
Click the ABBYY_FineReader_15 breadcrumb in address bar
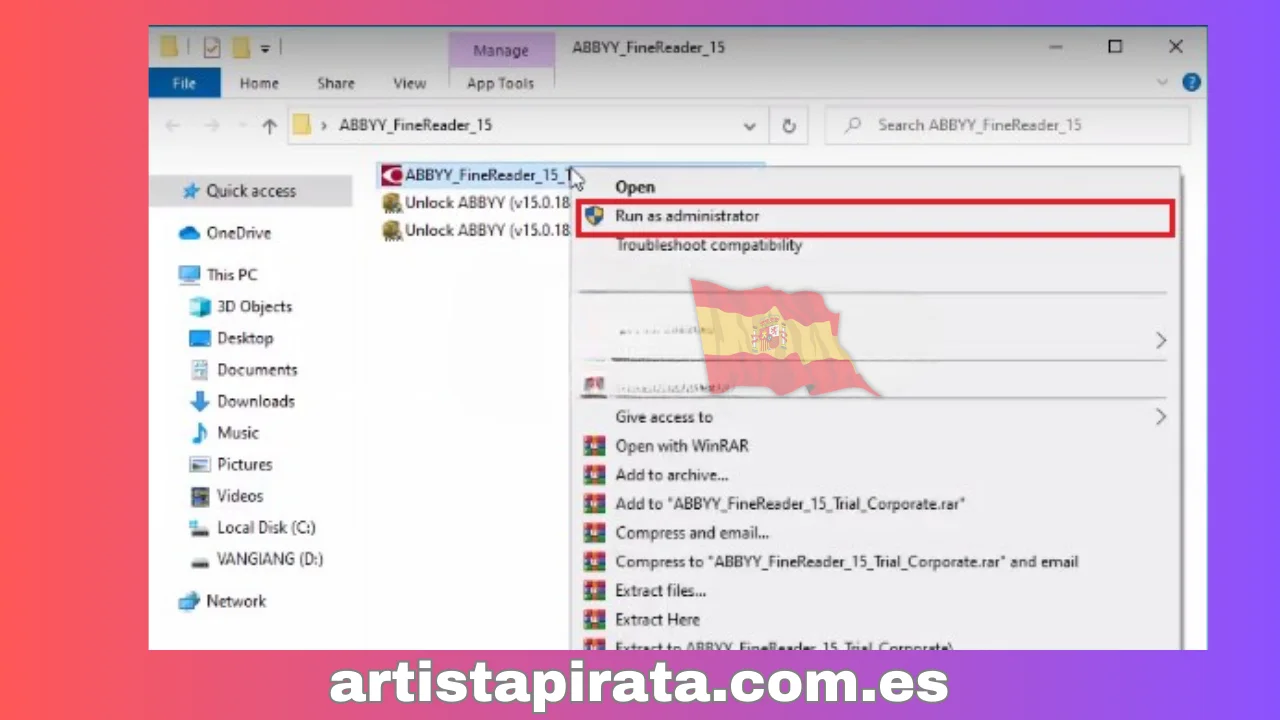pyautogui.click(x=415, y=126)
